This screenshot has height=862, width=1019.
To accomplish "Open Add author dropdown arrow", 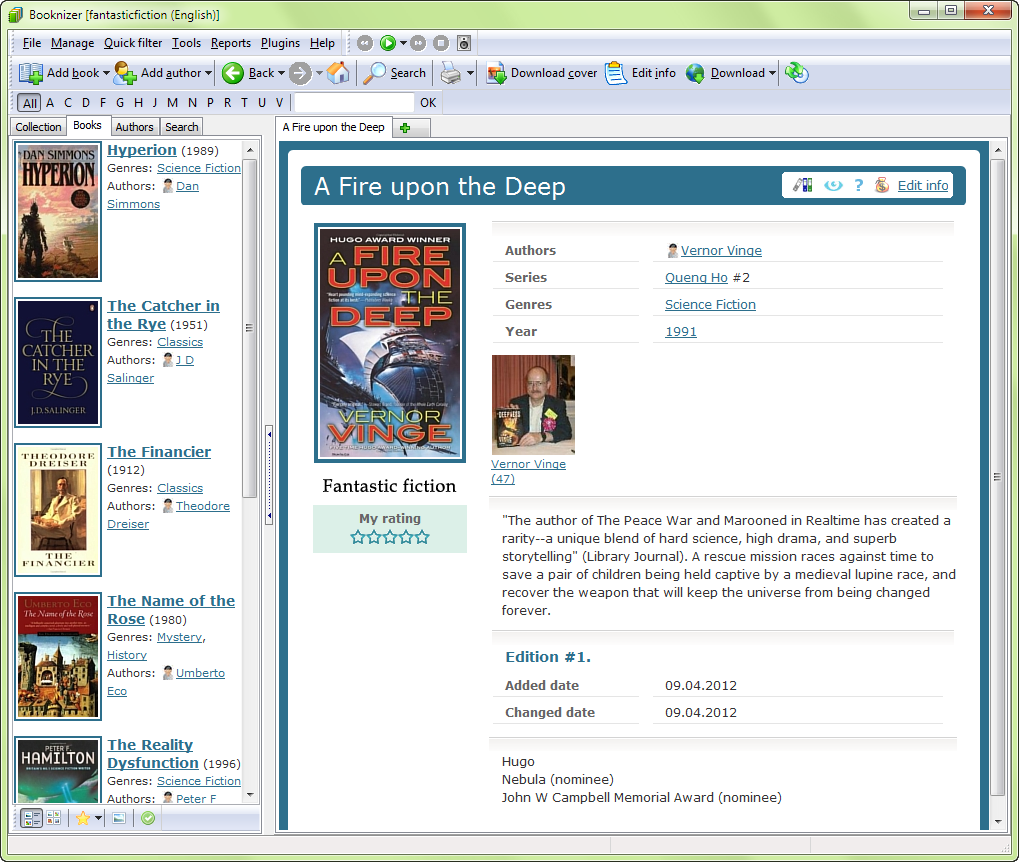I will pos(208,73).
